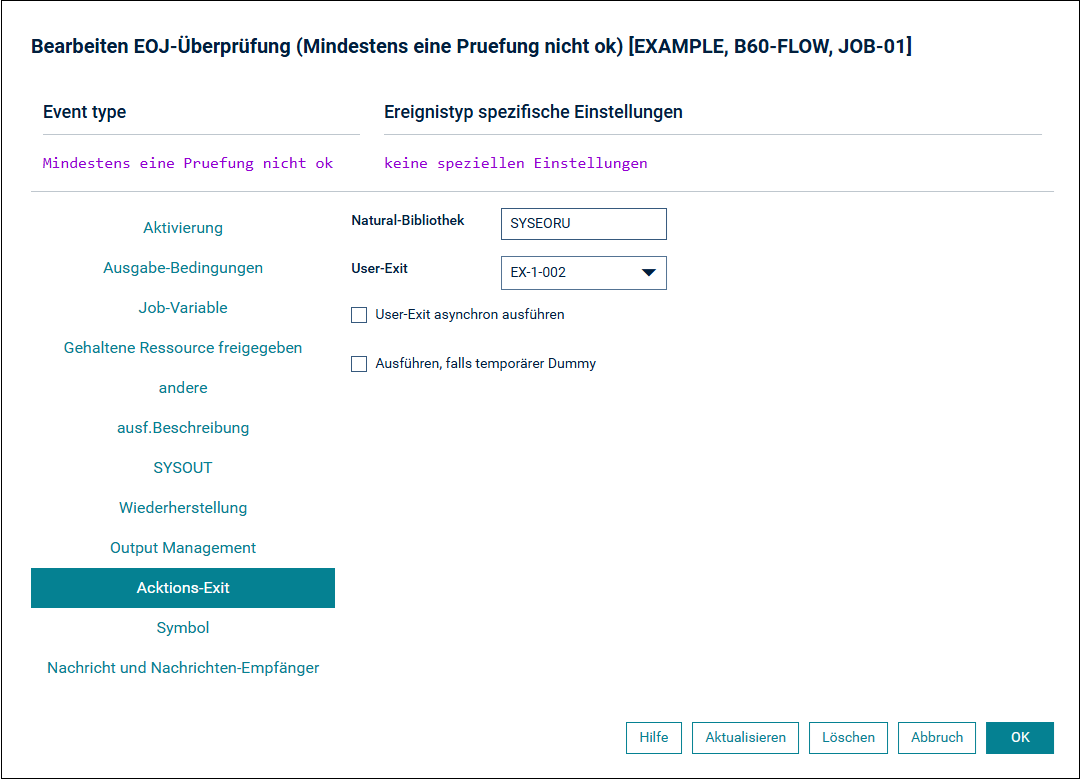Tick 'Ausführen, falls temporärer Dummy' checkbox
1082x782 pixels.
coord(359,364)
